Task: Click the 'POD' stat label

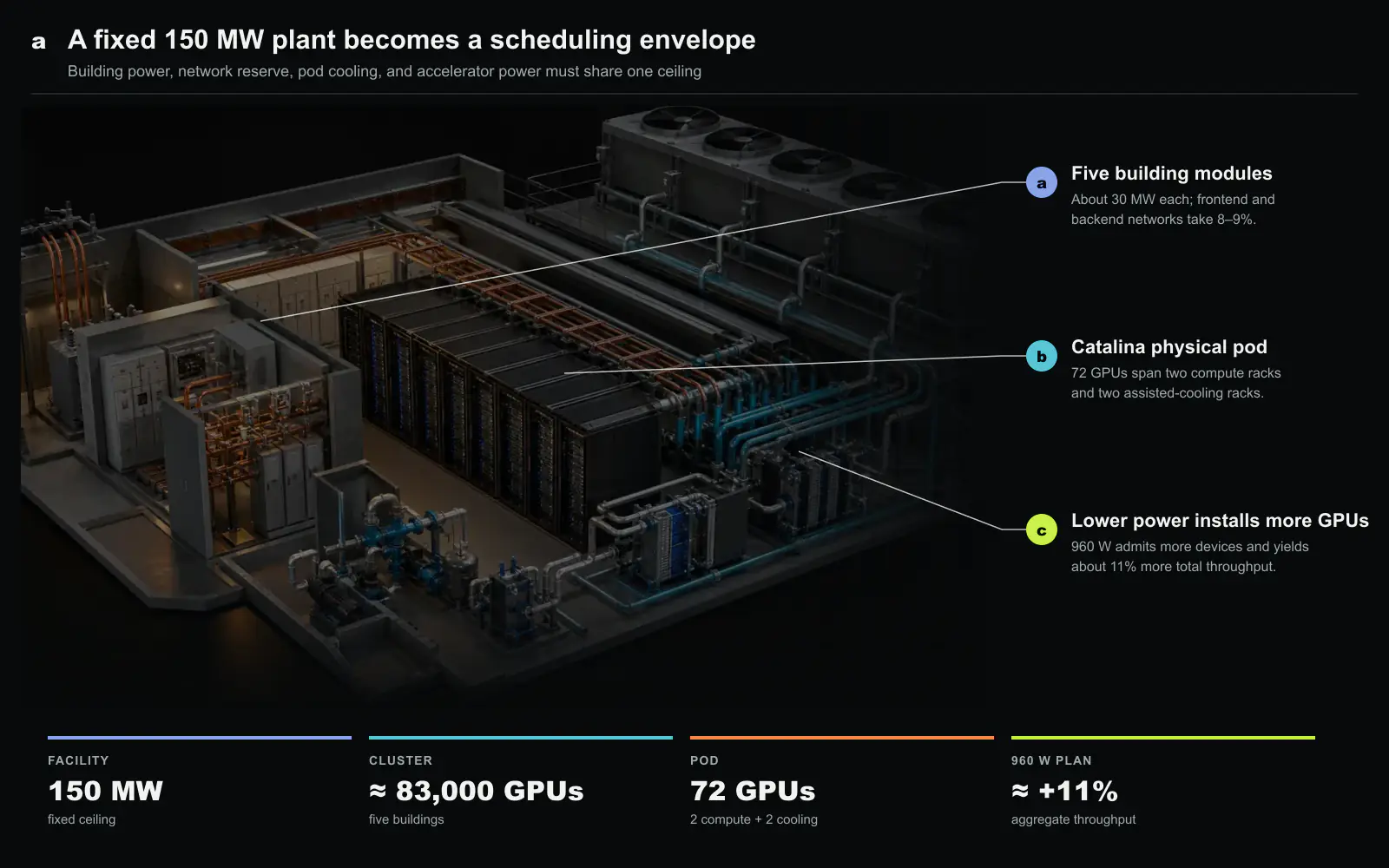Action: [704, 760]
